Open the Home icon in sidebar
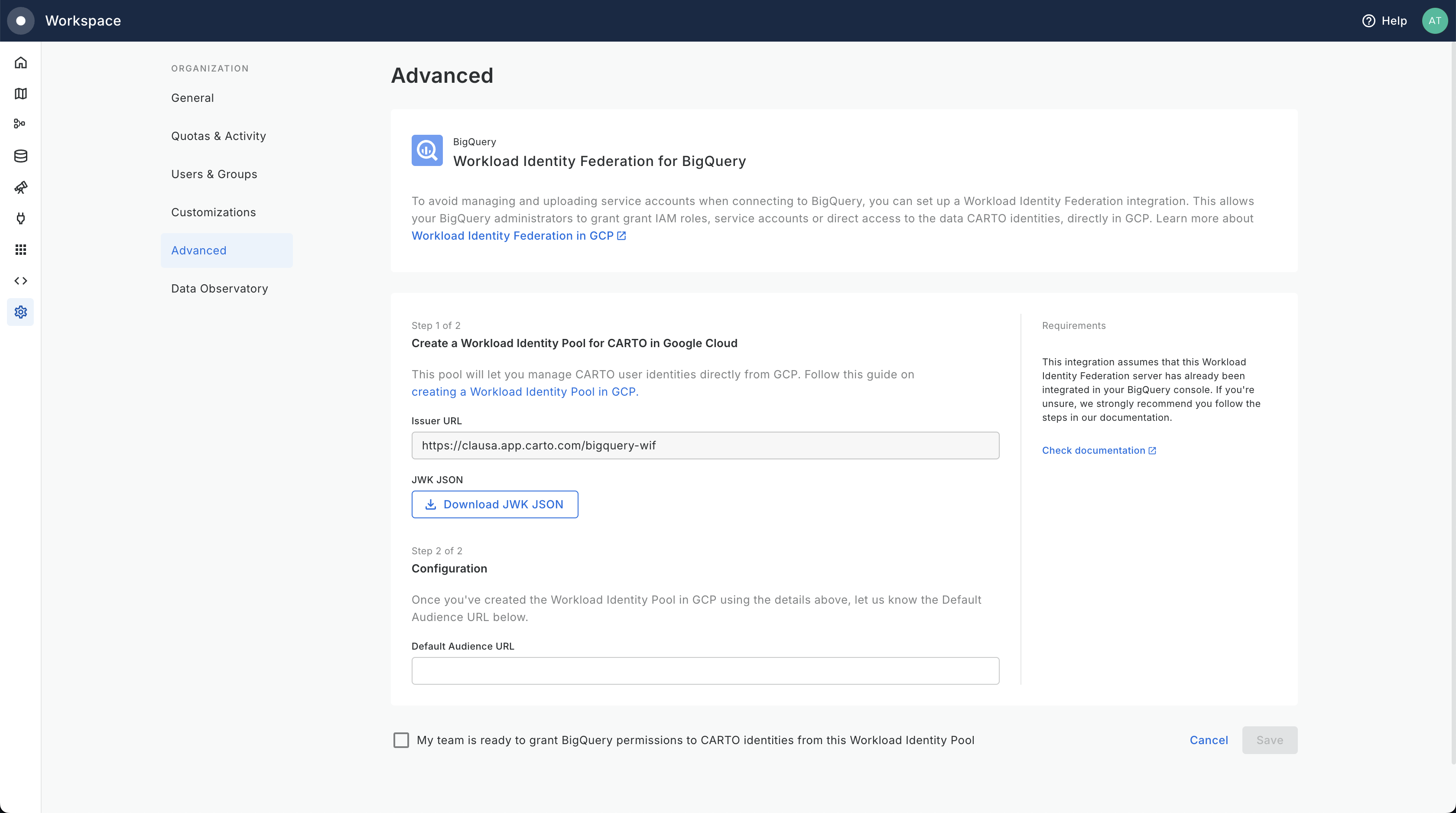 point(21,63)
